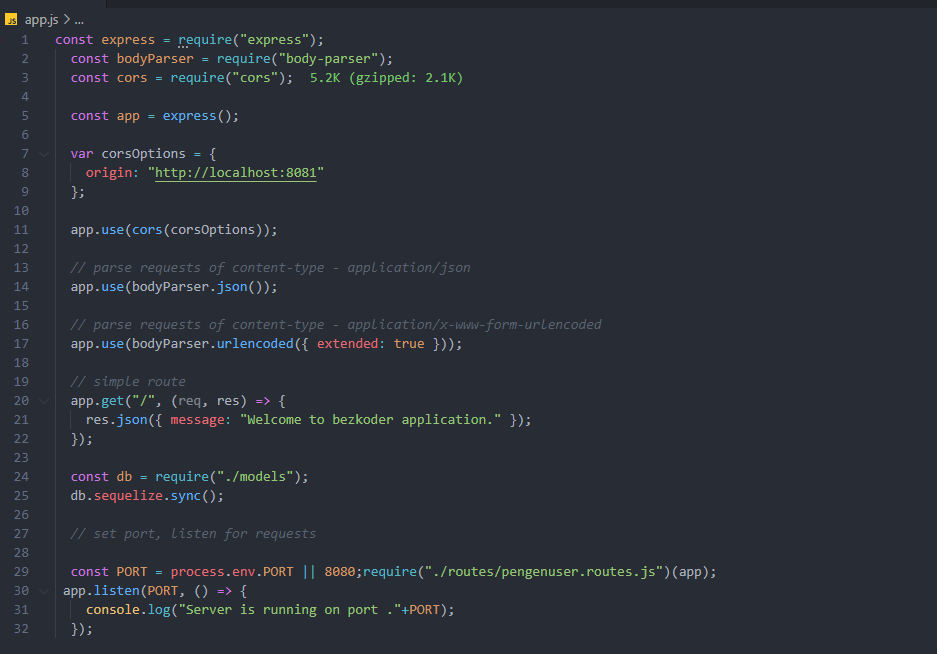Click line number 17 in gutter
Viewport: 937px width, 654px height.
[21, 344]
